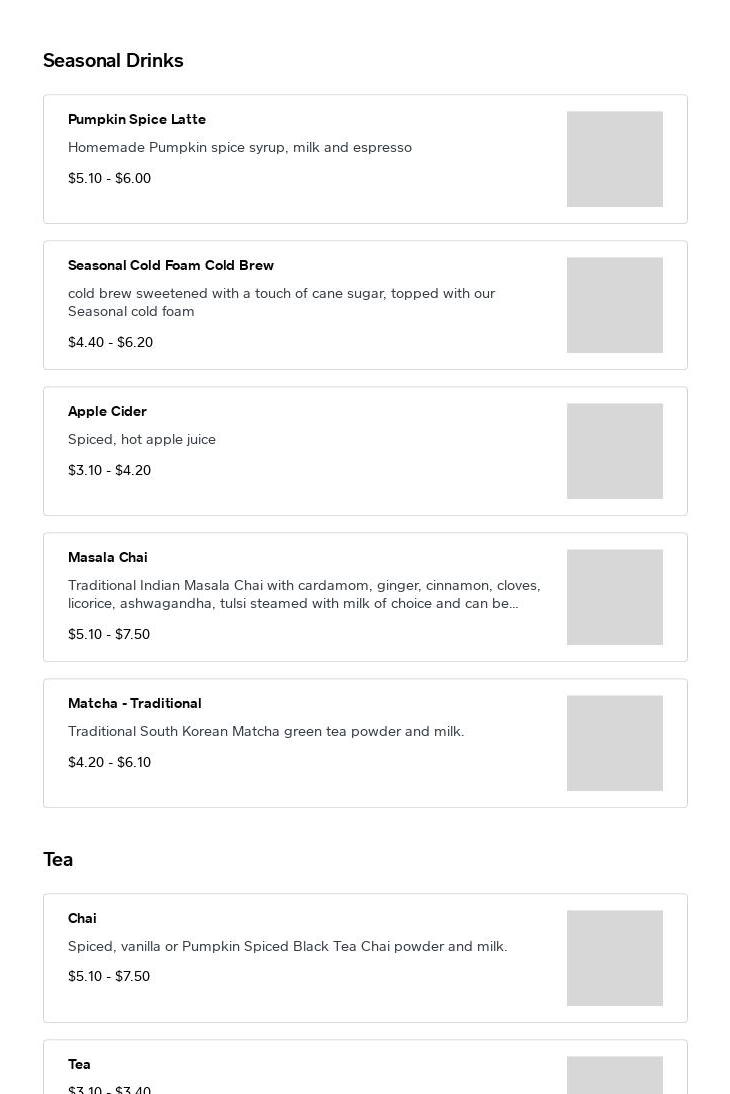The image size is (730, 1094).
Task: Click the Apple Cider description text
Action: [142, 439]
